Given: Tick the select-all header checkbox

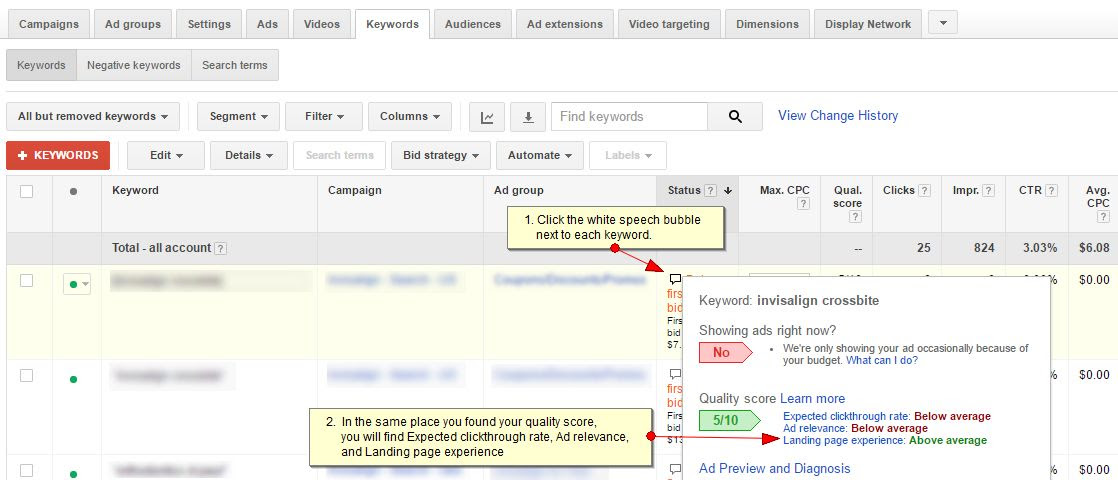Looking at the screenshot, I should point(26,191).
